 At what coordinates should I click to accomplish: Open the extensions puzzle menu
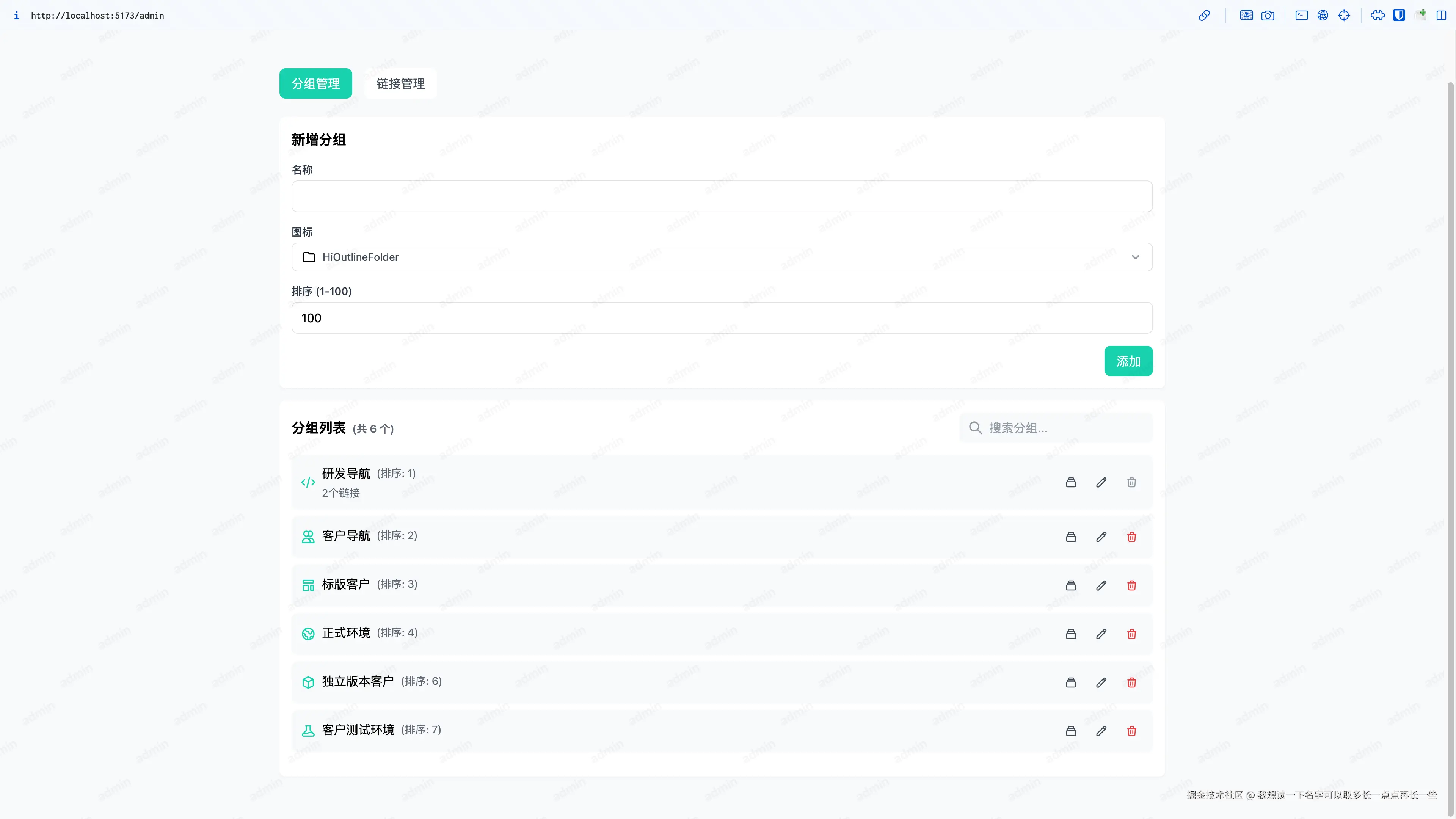tap(1378, 15)
